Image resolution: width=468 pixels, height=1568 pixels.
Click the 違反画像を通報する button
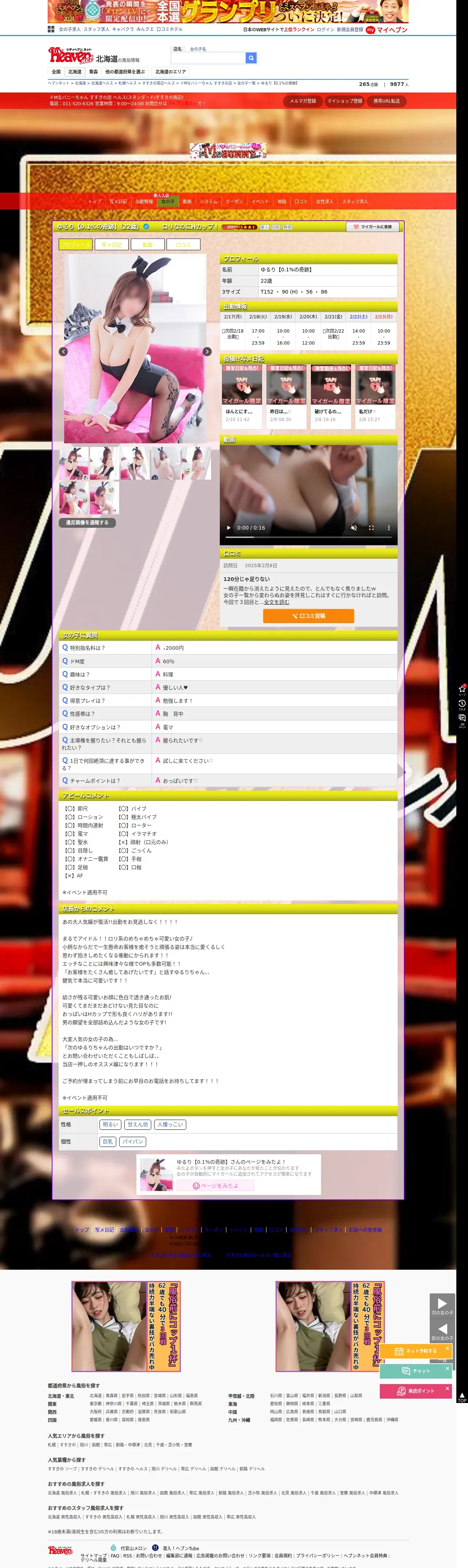pyautogui.click(x=87, y=522)
